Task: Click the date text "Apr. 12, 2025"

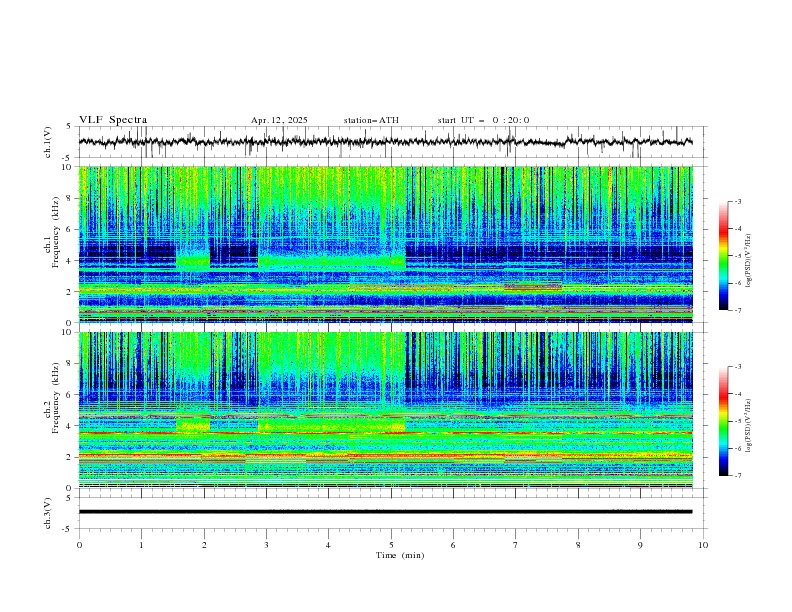Action: [x=279, y=120]
